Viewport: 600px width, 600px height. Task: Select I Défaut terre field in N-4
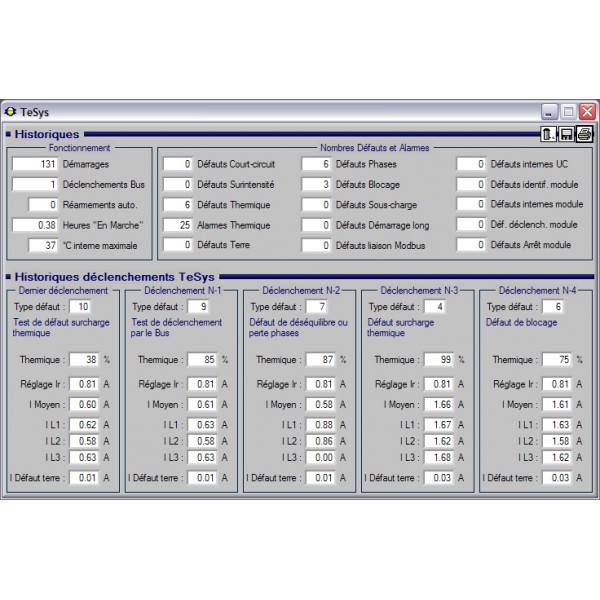click(557, 478)
